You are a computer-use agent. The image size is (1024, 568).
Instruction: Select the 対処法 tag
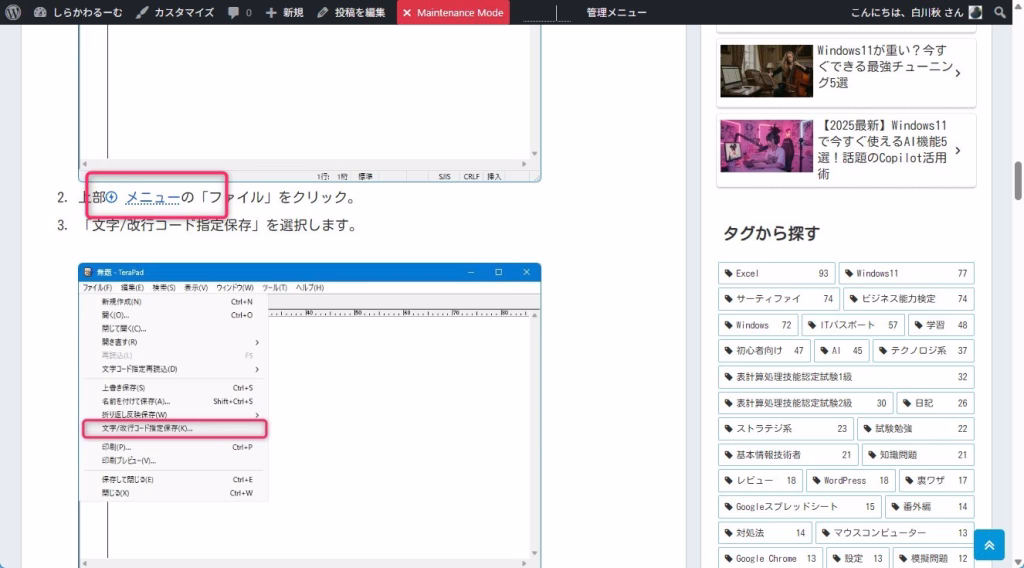(765, 533)
